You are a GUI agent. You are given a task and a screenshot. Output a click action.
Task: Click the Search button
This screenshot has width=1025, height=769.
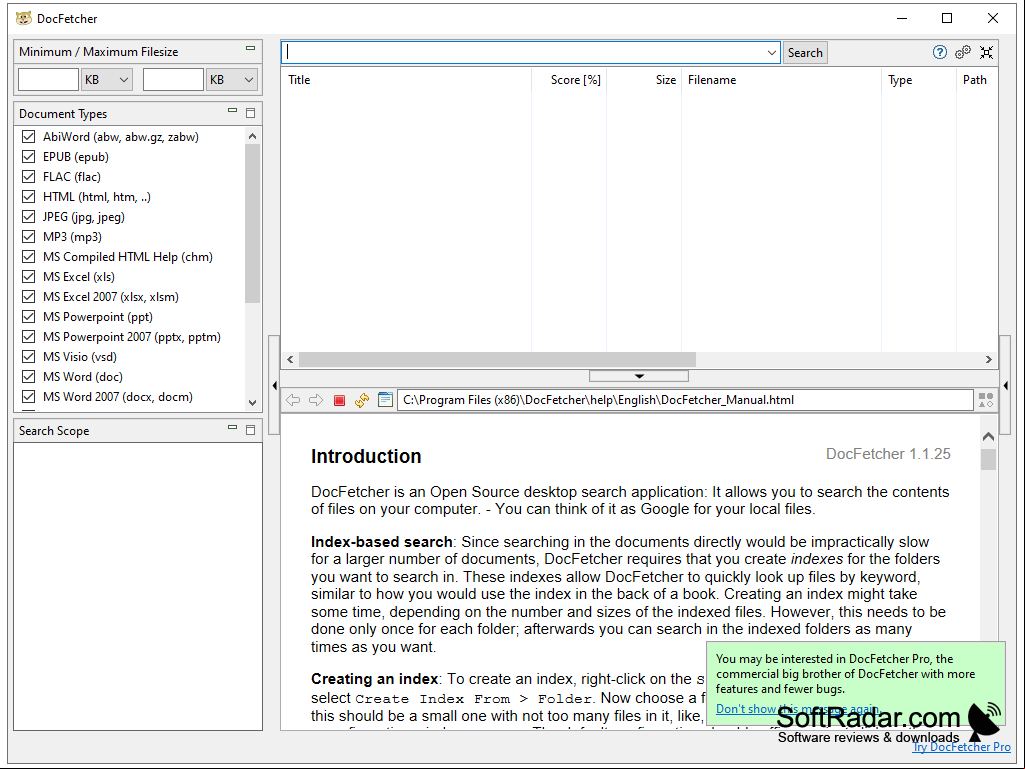805,53
